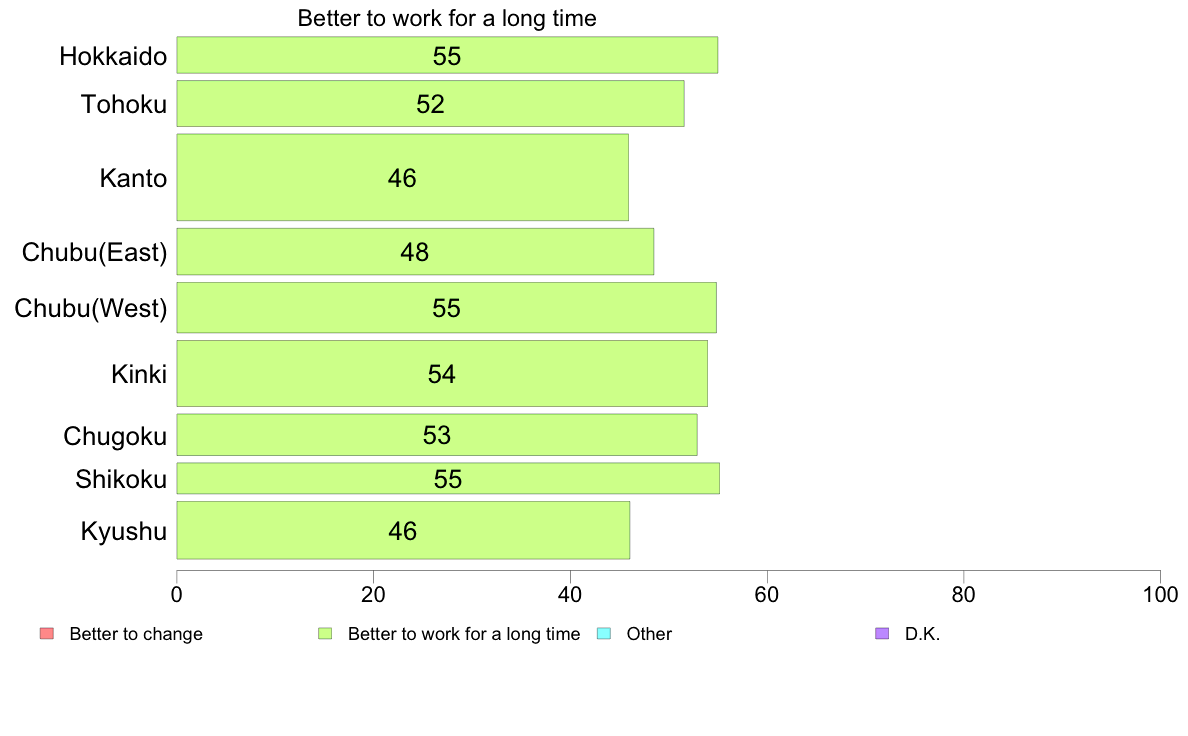Click the red Better to change legend swatch

[x=47, y=634]
